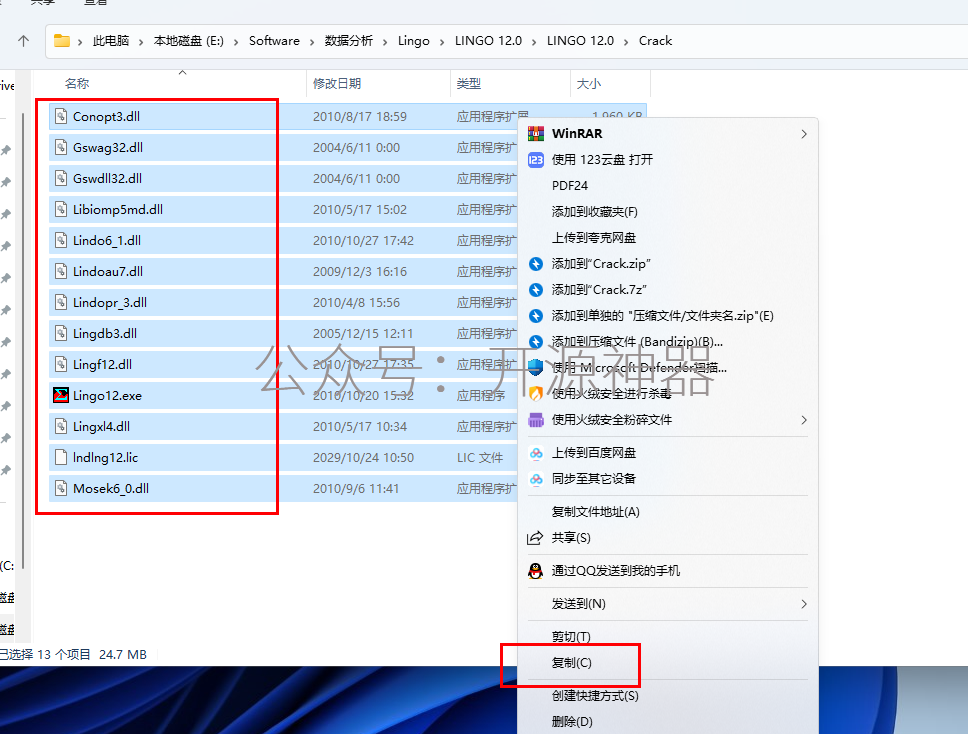Select file Lingf12.dll
This screenshot has height=734, width=968.
[x=102, y=364]
